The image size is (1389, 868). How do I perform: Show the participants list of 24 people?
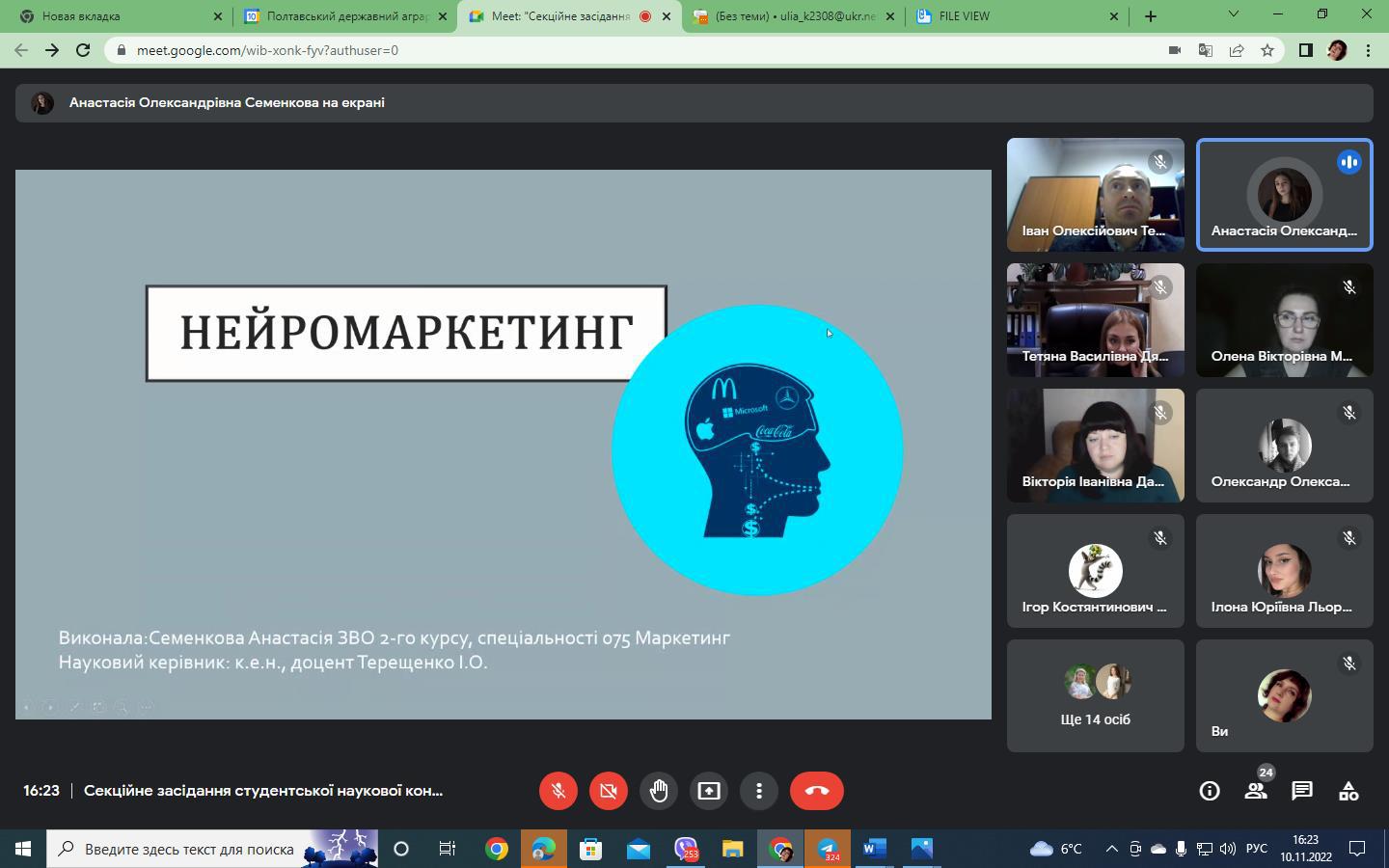coord(1256,791)
